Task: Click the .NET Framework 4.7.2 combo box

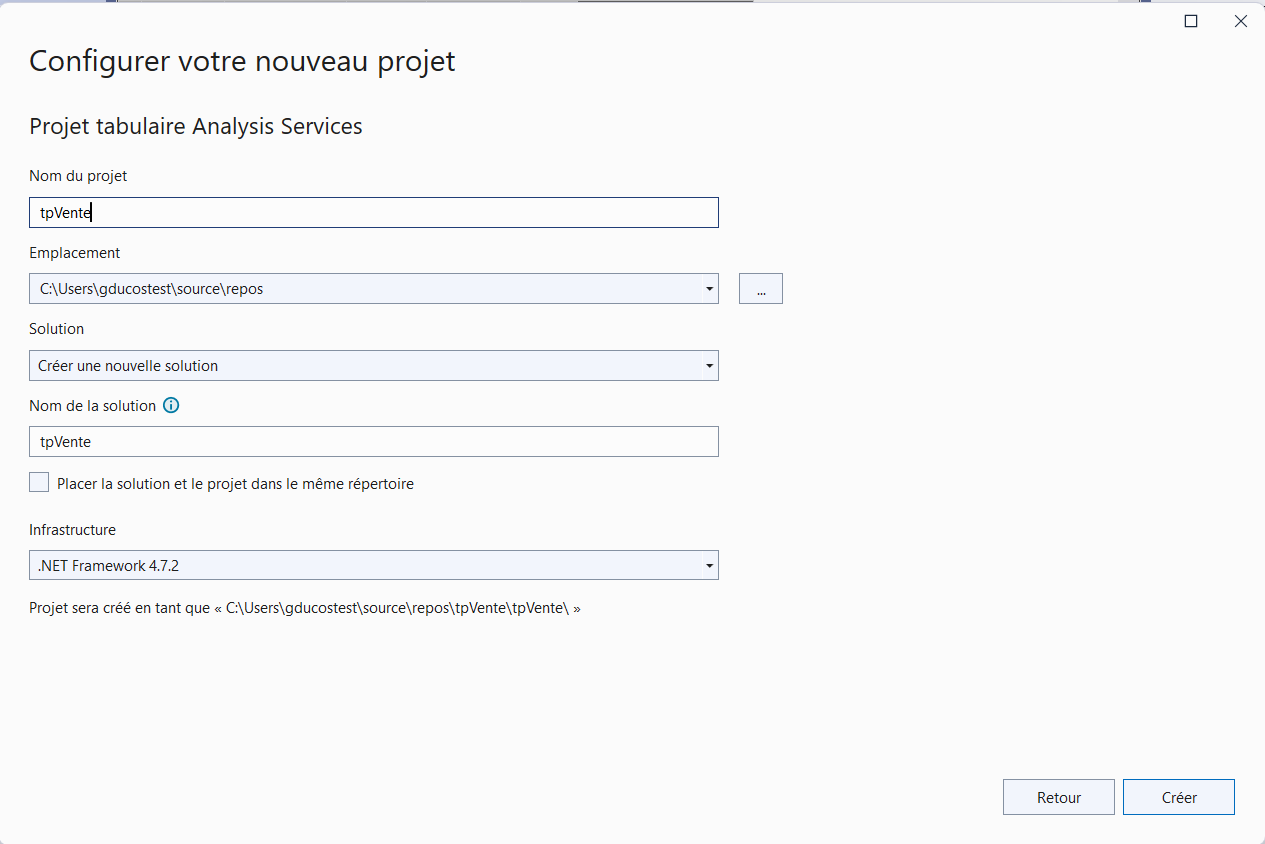Action: point(374,566)
